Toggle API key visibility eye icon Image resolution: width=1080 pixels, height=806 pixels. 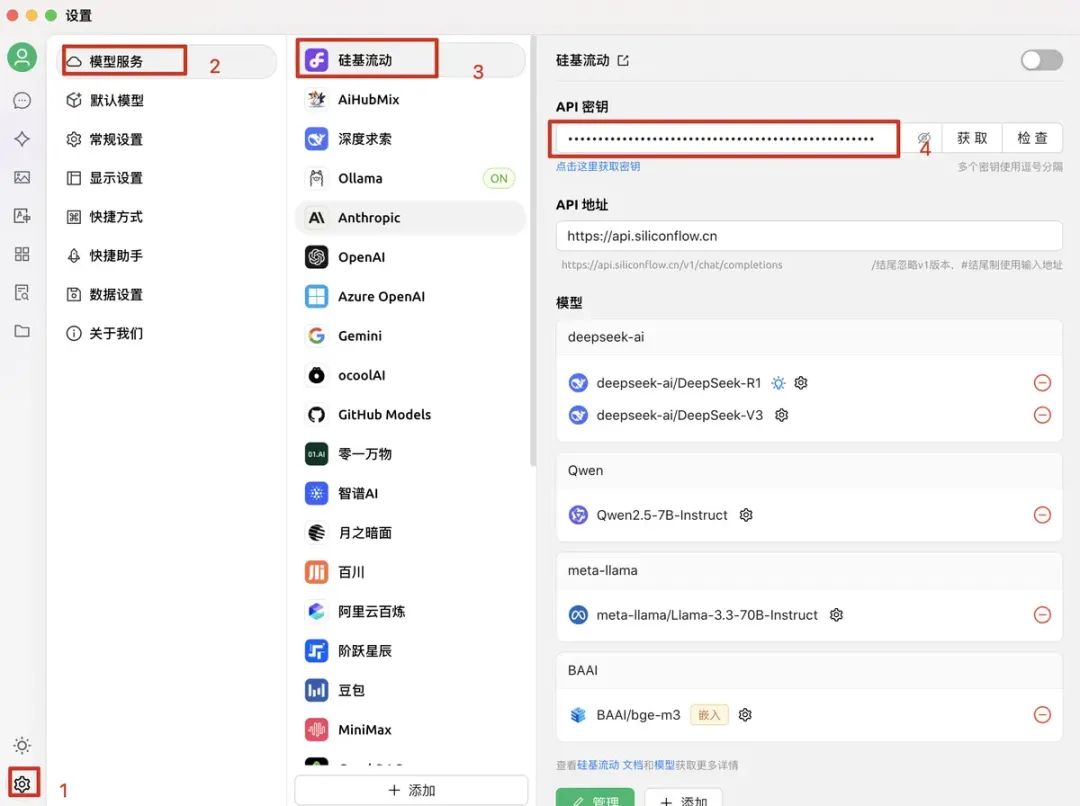924,138
